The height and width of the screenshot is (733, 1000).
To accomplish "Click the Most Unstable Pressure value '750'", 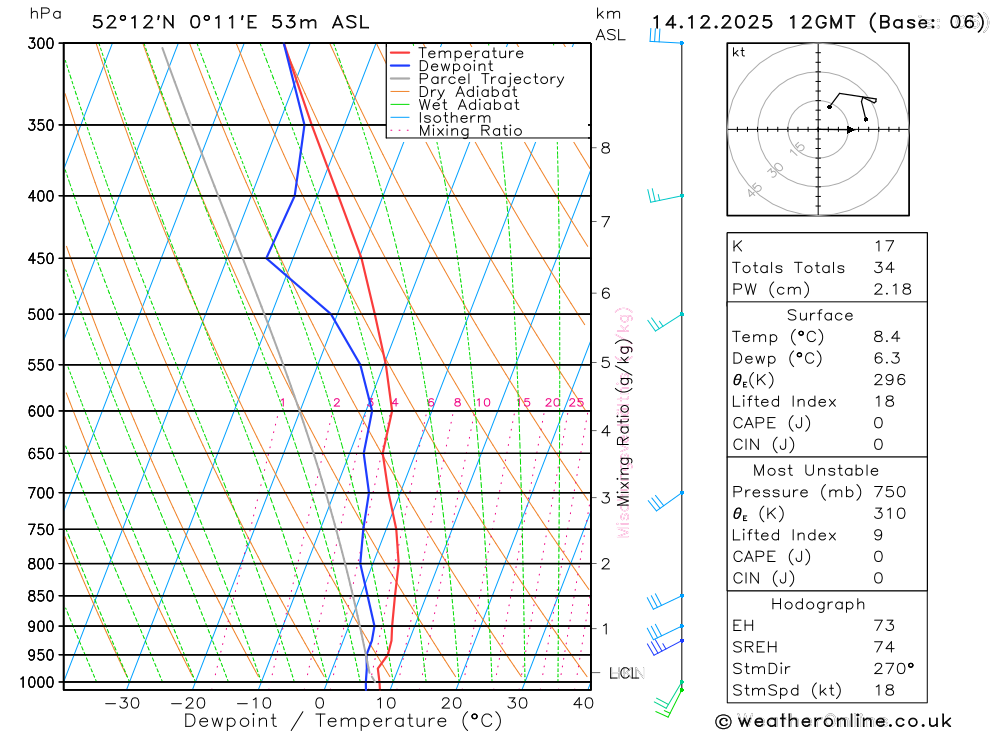I will [x=890, y=492].
